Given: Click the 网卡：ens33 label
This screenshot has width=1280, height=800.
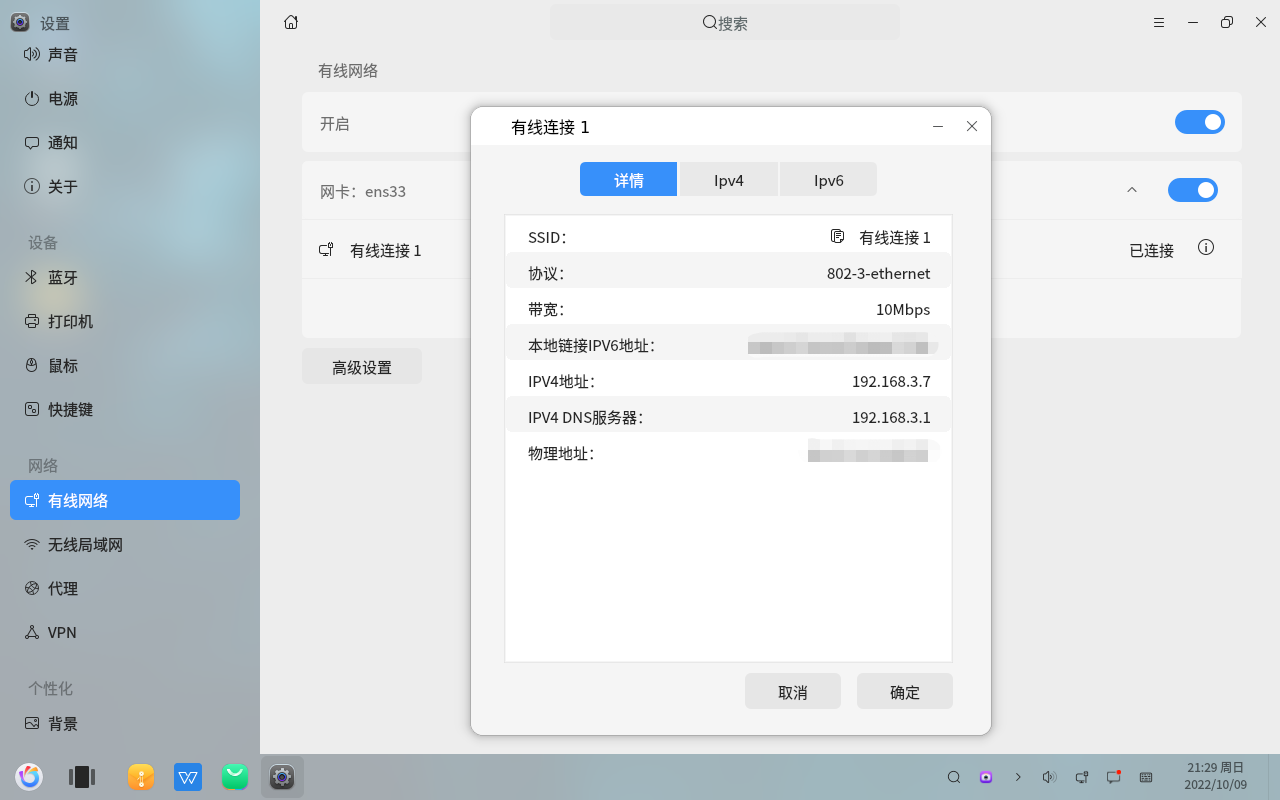Looking at the screenshot, I should 363,191.
